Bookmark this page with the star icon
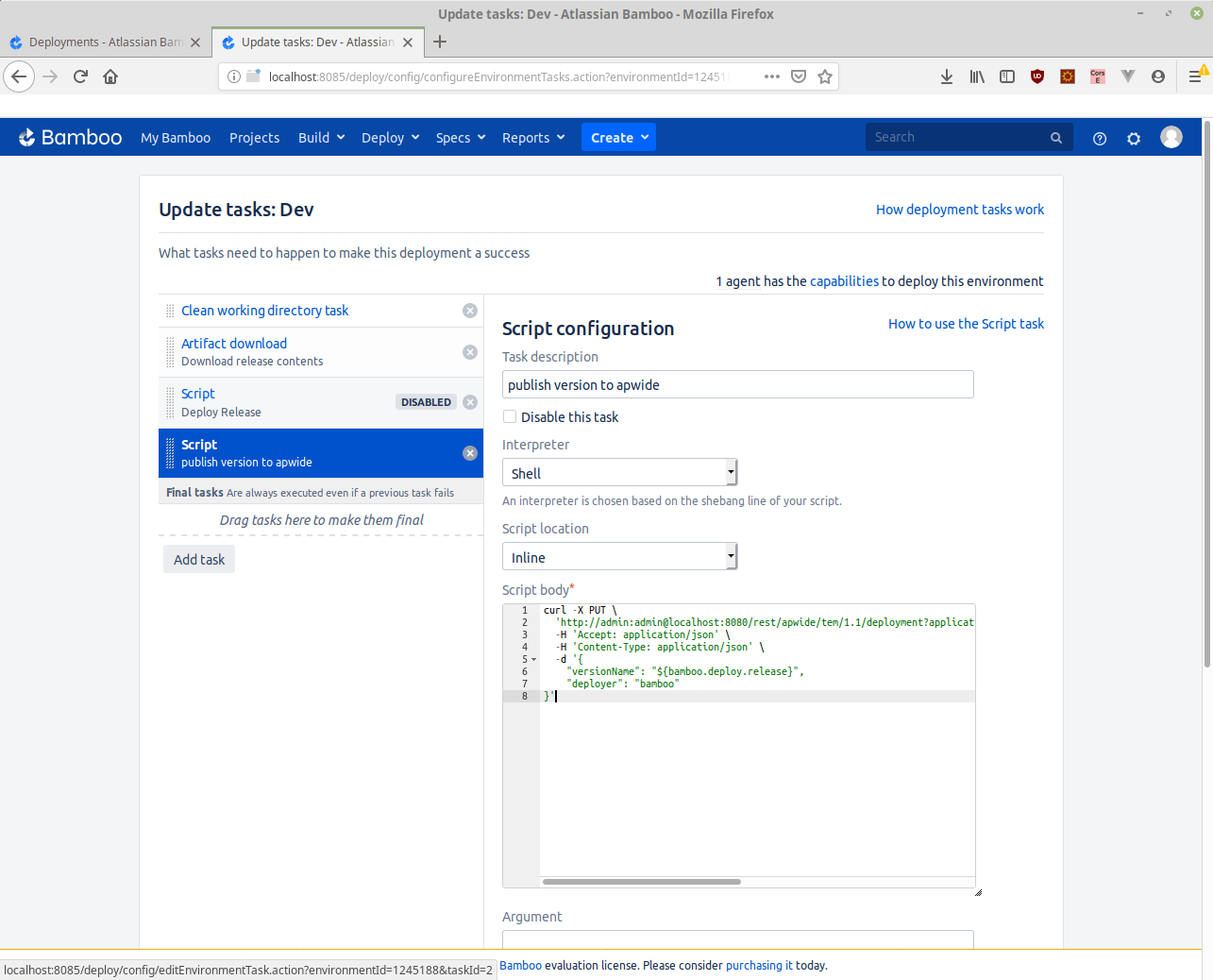1213x980 pixels. point(825,76)
